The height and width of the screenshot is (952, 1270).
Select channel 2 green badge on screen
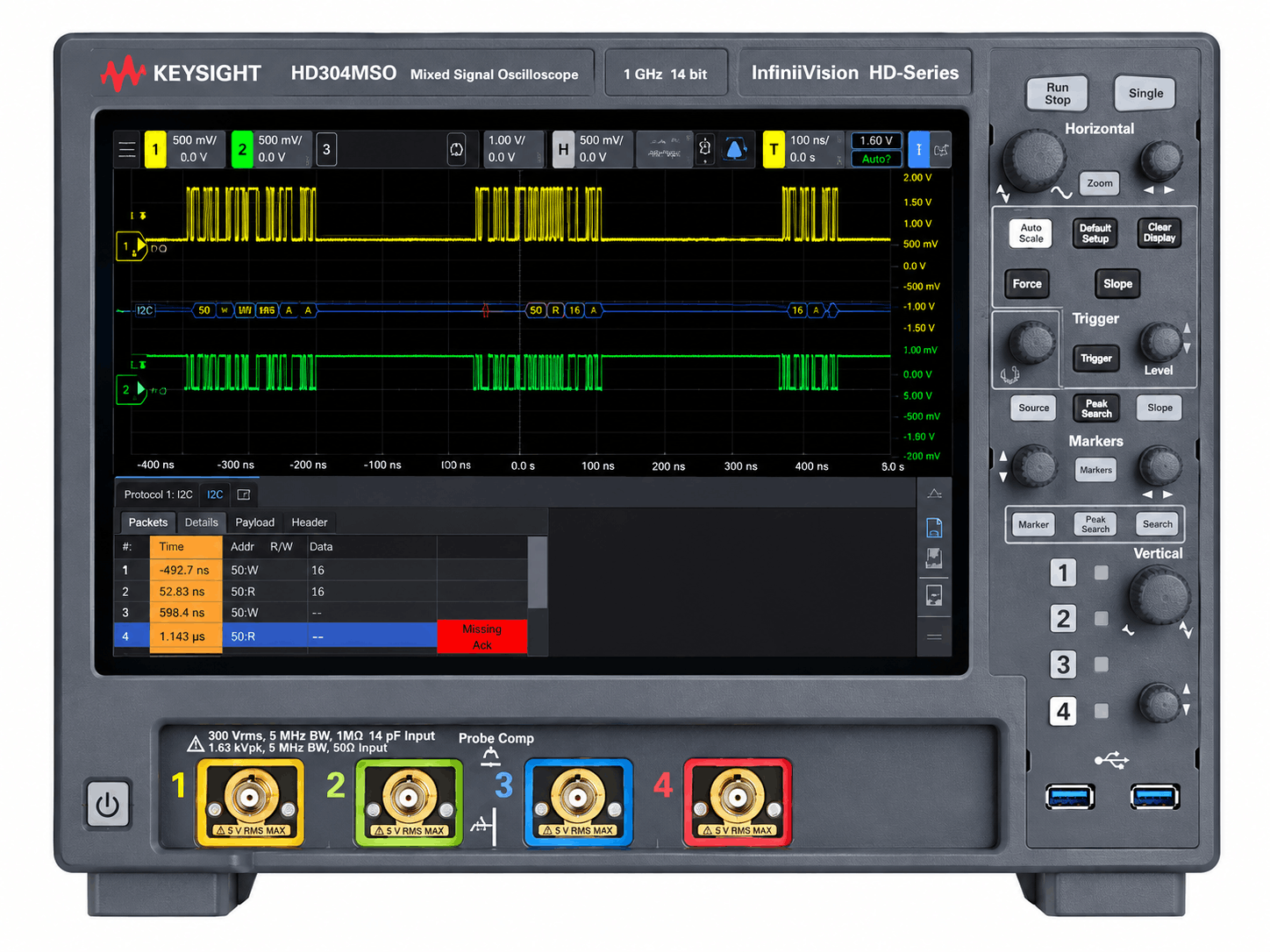pyautogui.click(x=242, y=149)
